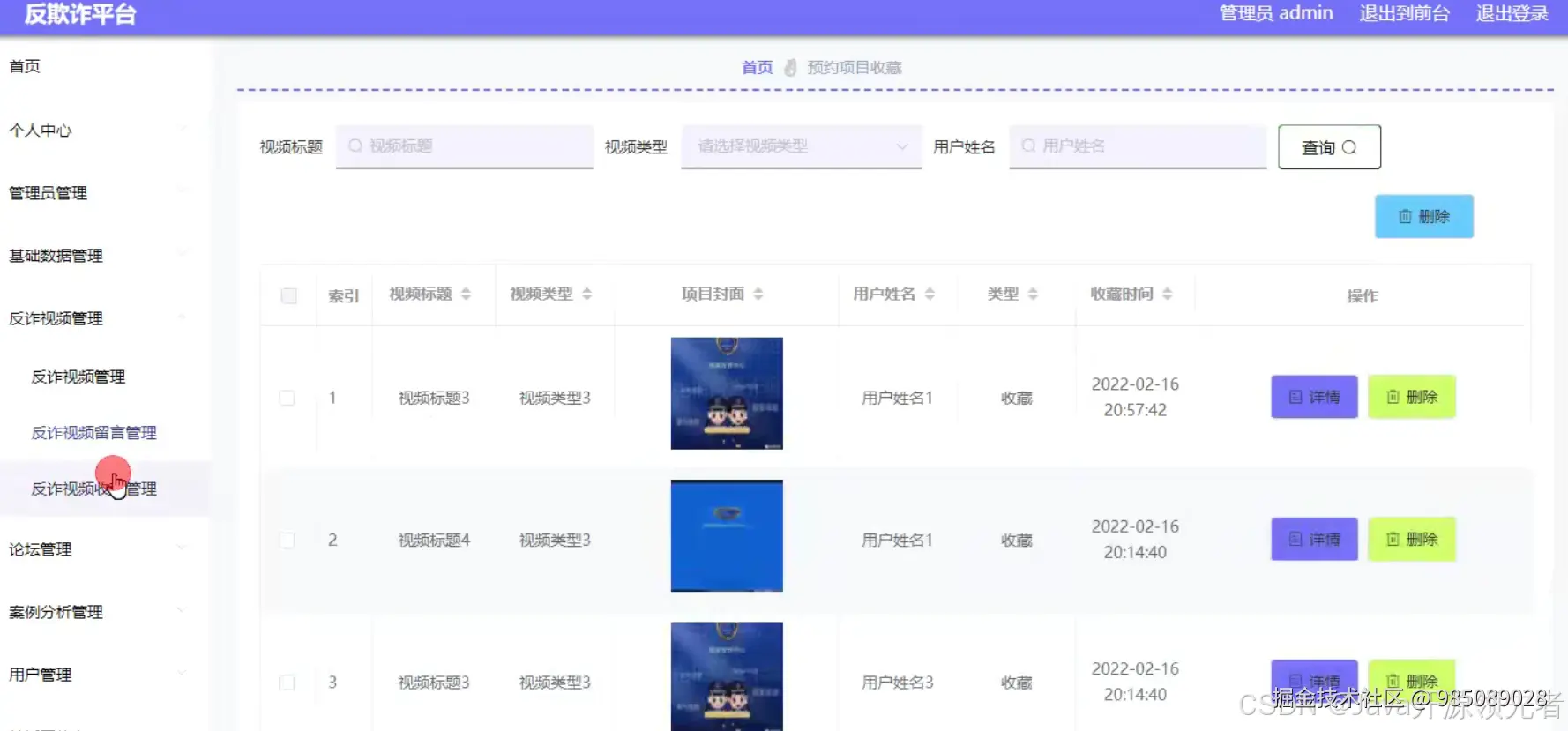Viewport: 1568px width, 731px height.
Task: Open 详情 for row 3
Action: tap(1314, 681)
